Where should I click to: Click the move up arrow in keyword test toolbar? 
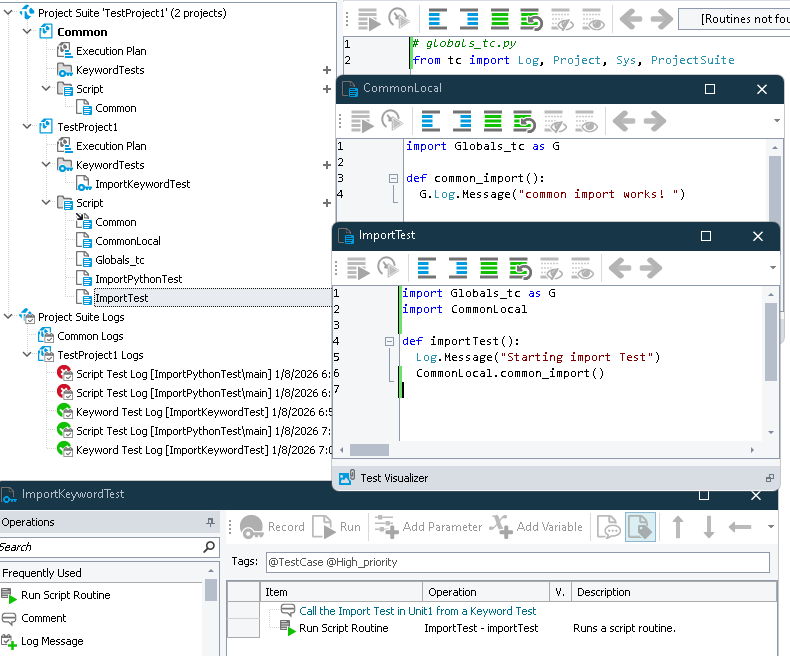pyautogui.click(x=677, y=527)
